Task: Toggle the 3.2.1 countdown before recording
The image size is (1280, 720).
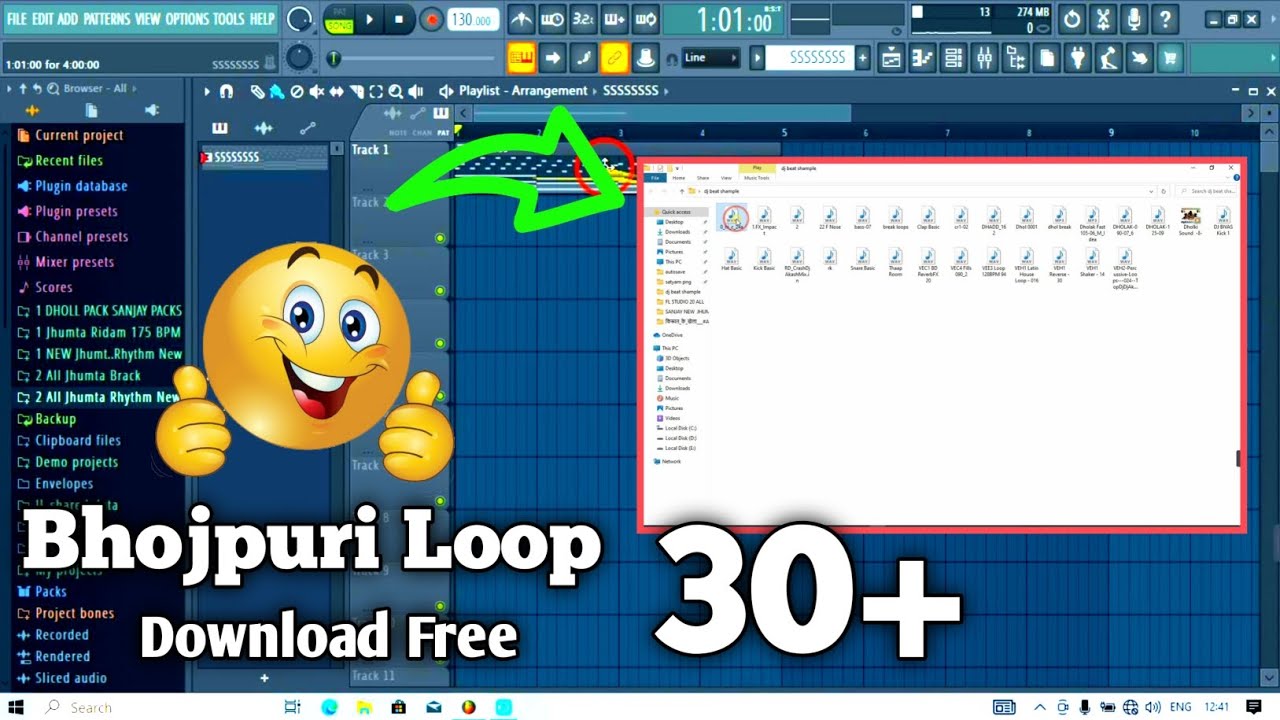Action: pyautogui.click(x=583, y=19)
